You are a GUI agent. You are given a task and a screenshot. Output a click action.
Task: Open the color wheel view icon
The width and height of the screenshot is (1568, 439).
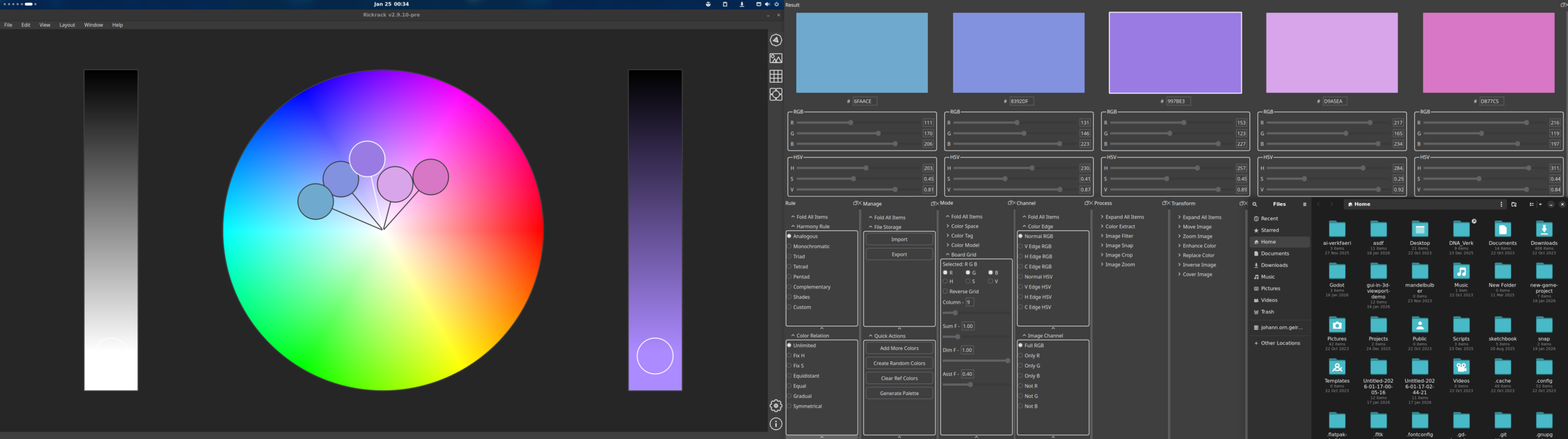pos(776,40)
